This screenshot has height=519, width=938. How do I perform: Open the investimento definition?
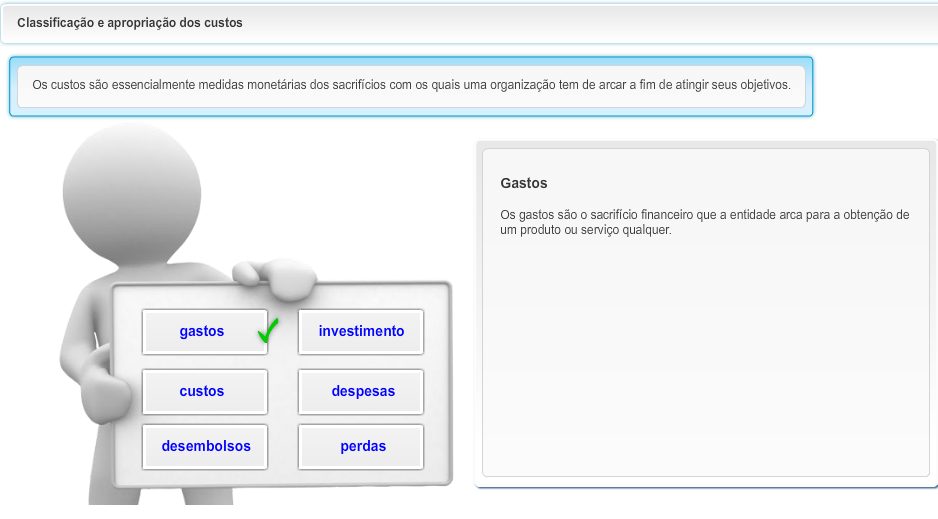click(x=361, y=332)
